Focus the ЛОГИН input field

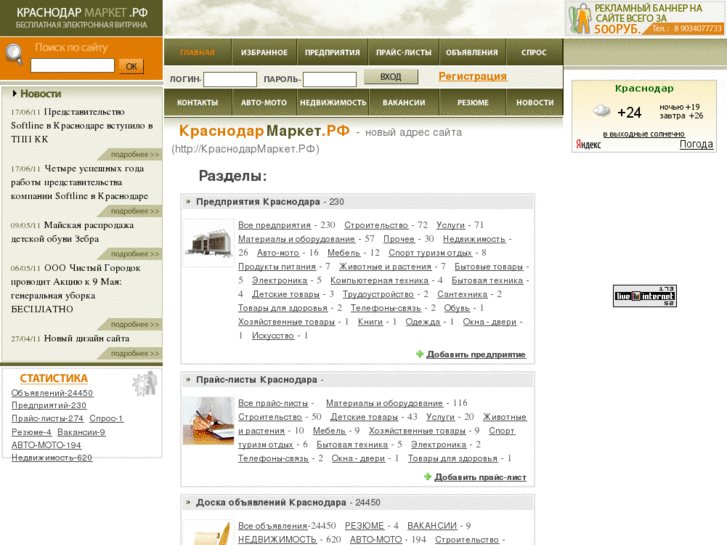click(230, 79)
